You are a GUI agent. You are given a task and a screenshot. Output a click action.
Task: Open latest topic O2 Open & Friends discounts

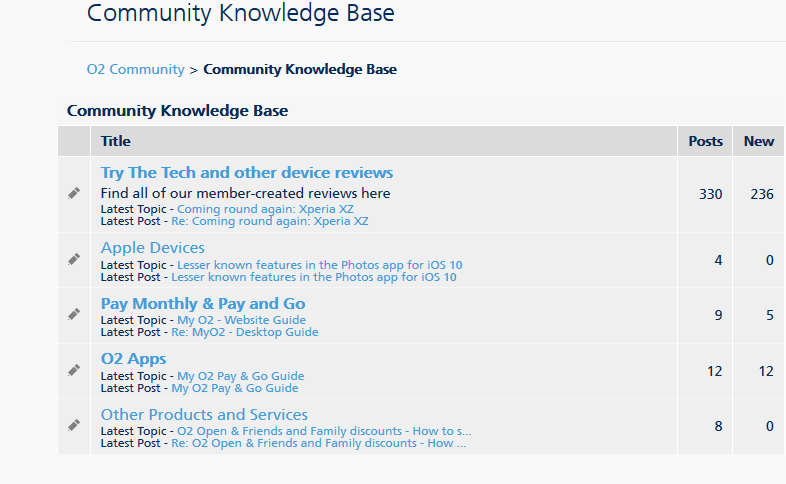[324, 431]
